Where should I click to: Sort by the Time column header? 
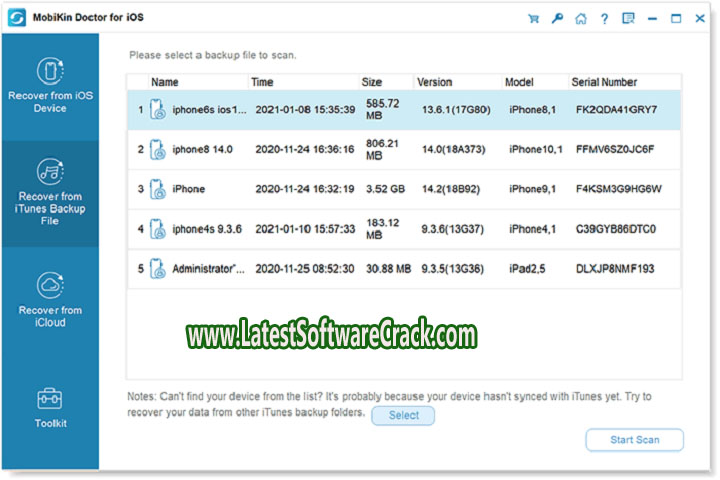[x=262, y=82]
